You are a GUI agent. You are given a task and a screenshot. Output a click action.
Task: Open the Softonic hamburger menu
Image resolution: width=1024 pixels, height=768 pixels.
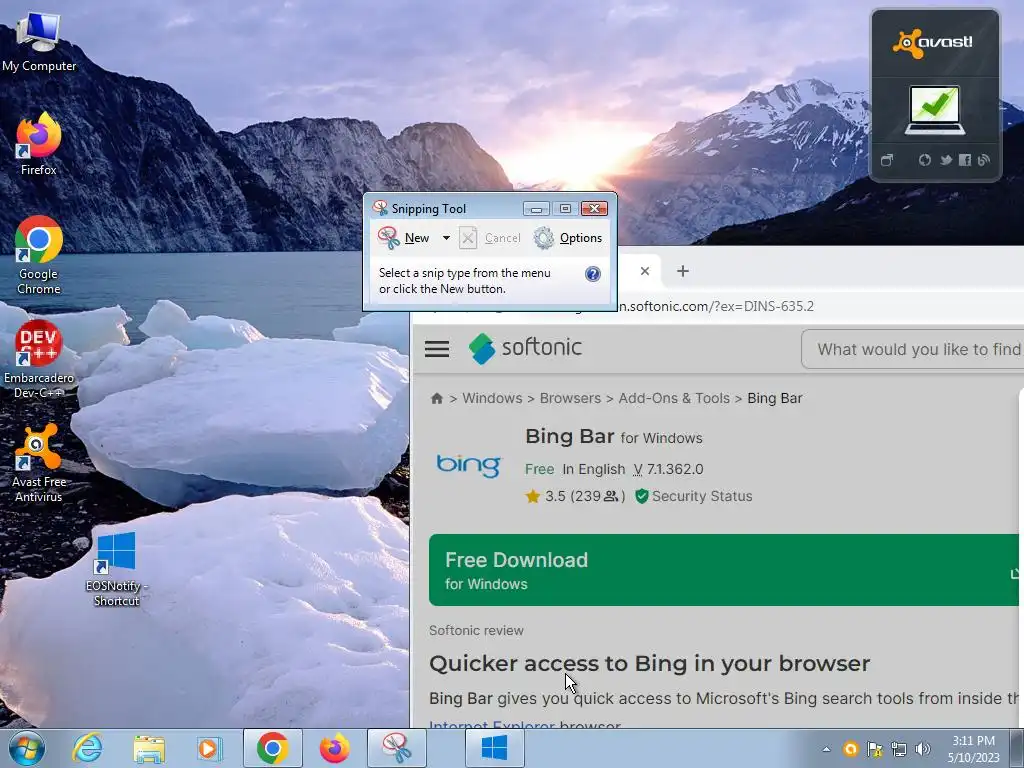click(x=437, y=349)
